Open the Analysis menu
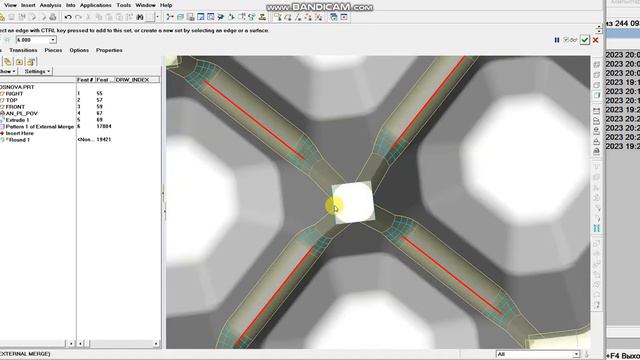 pyautogui.click(x=50, y=5)
